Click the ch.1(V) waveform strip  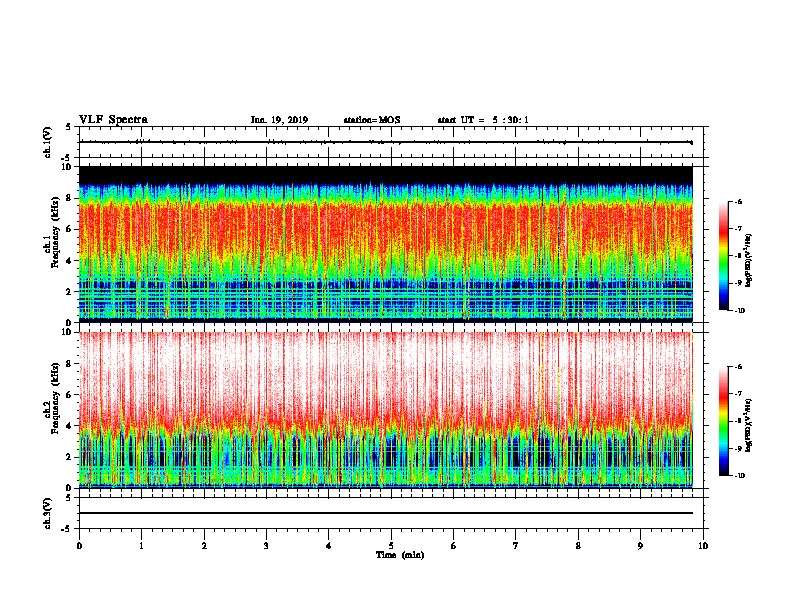pyautogui.click(x=391, y=142)
